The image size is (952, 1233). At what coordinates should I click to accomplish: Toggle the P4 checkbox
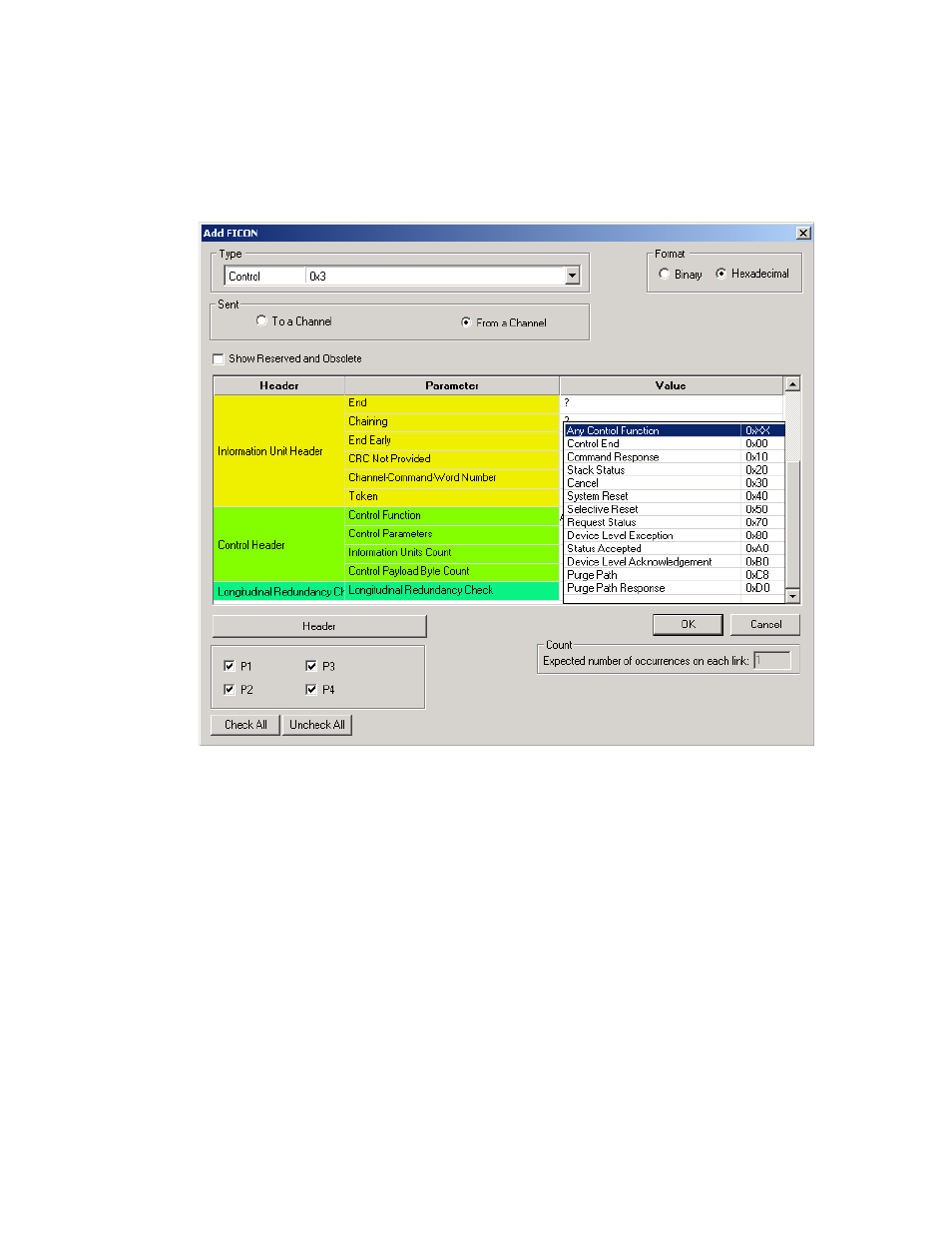tap(311, 690)
